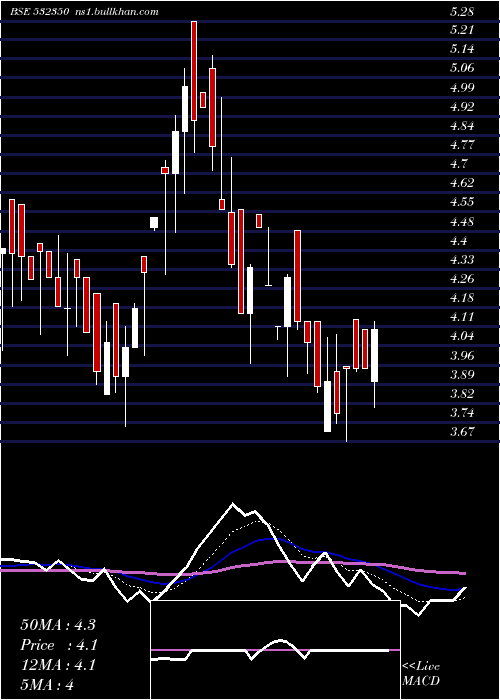Select the 4.7 price axis label
The height and width of the screenshot is (700, 500).
tap(459, 164)
